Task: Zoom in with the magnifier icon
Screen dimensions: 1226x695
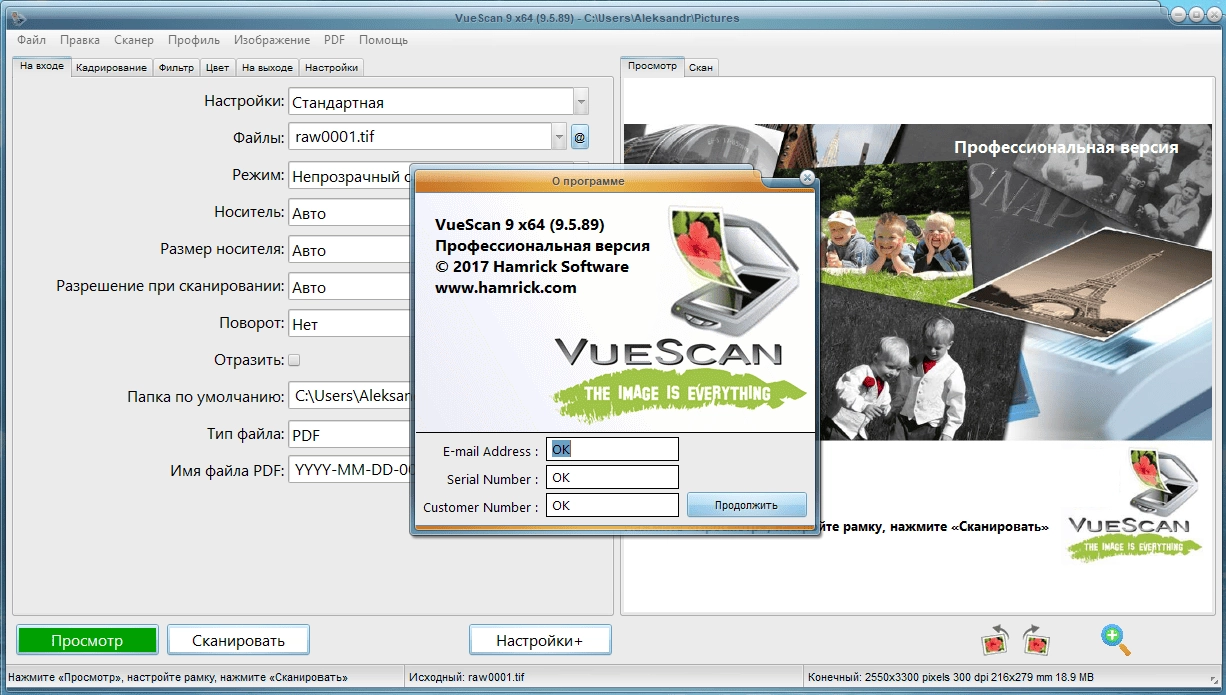Action: point(1115,638)
